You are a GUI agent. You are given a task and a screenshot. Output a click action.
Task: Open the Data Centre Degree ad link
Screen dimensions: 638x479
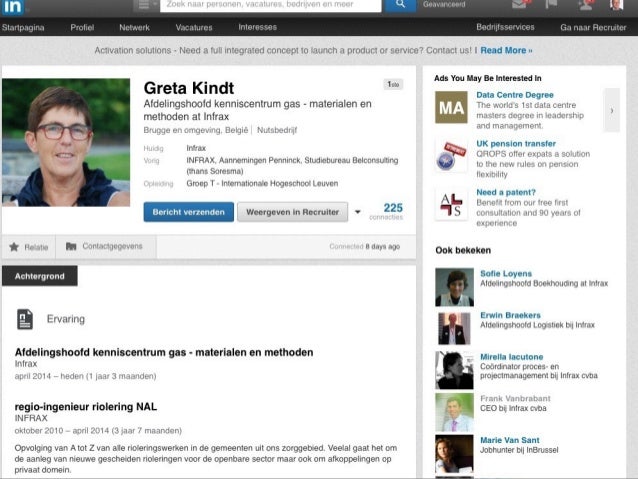click(515, 95)
